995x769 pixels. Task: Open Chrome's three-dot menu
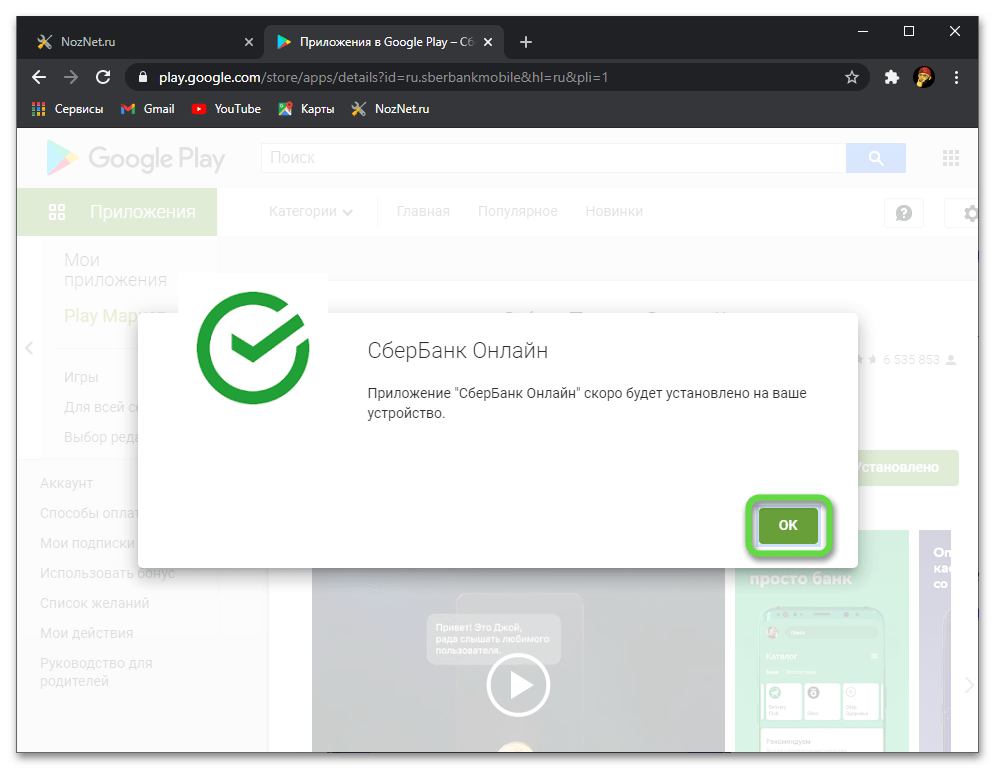click(956, 77)
